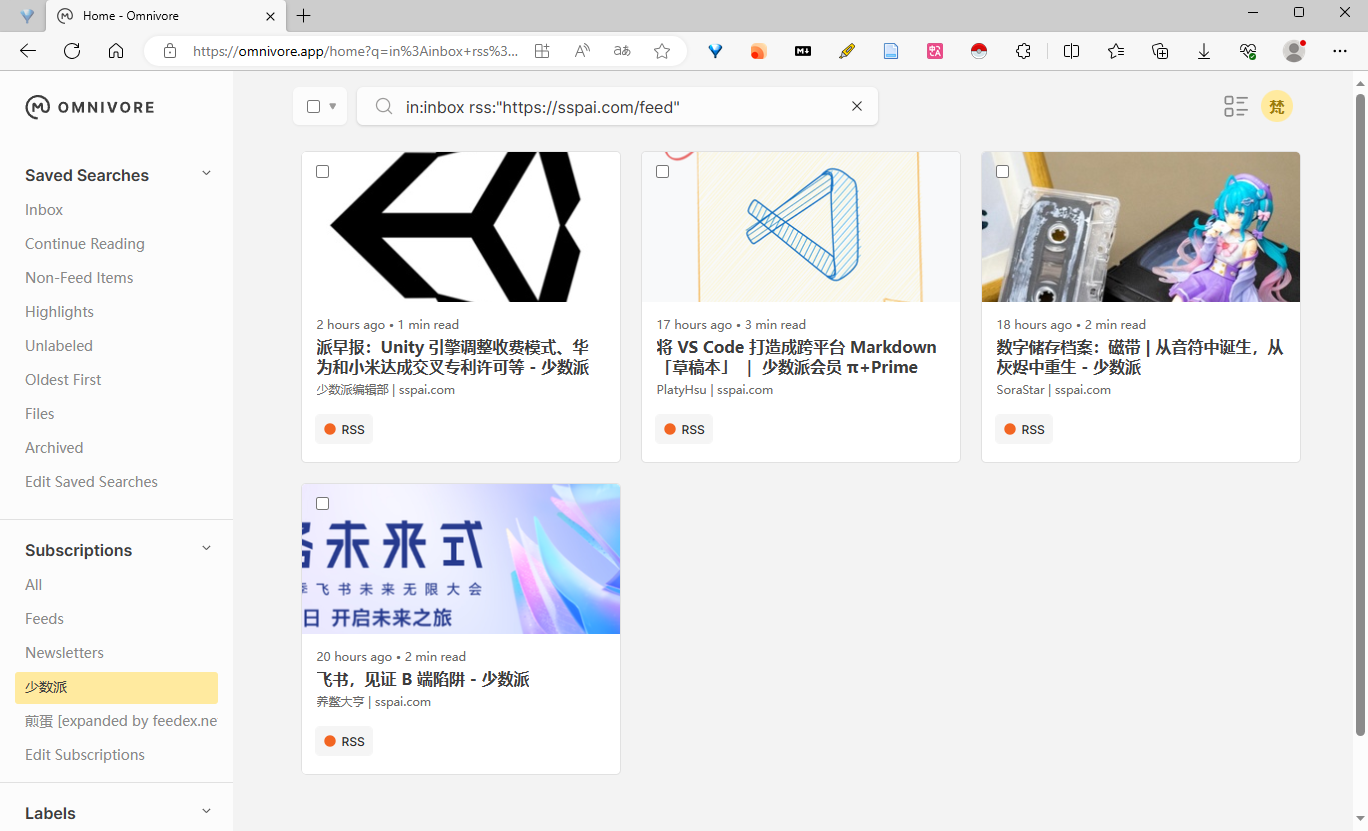Open the browser collections icon
The height and width of the screenshot is (831, 1368).
pos(1160,51)
